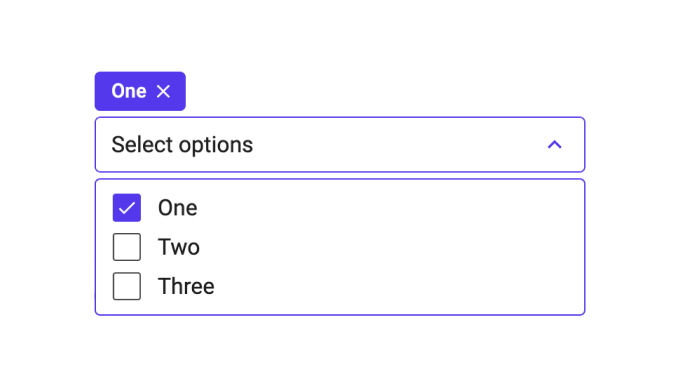This screenshot has height=385, width=680.
Task: Tick the Three checkbox
Action: [127, 286]
